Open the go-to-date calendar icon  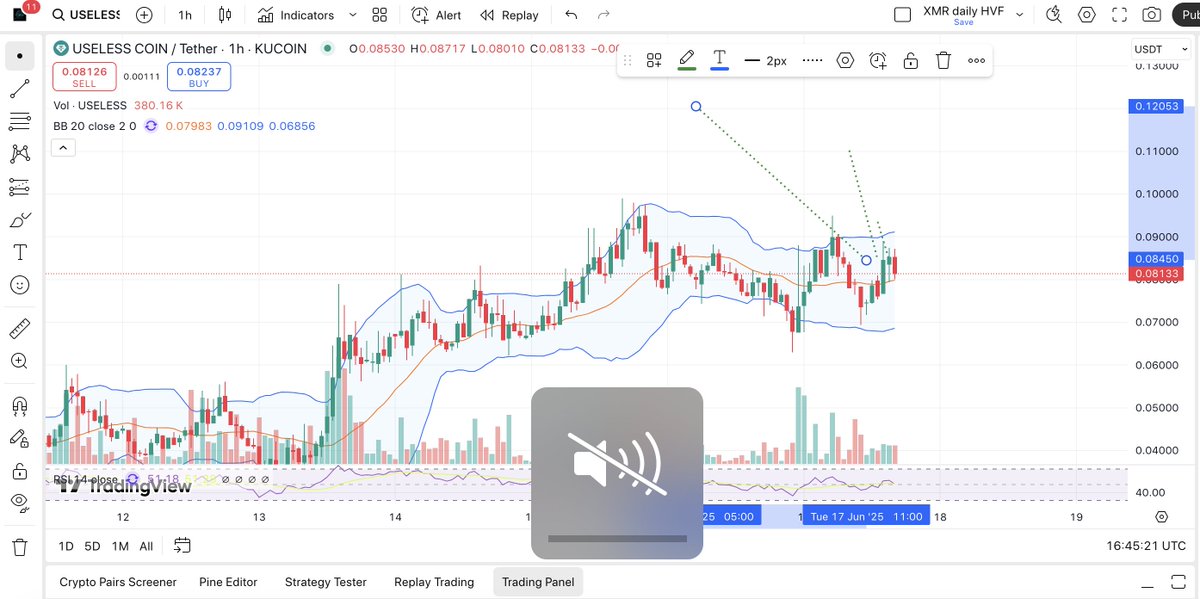point(182,545)
